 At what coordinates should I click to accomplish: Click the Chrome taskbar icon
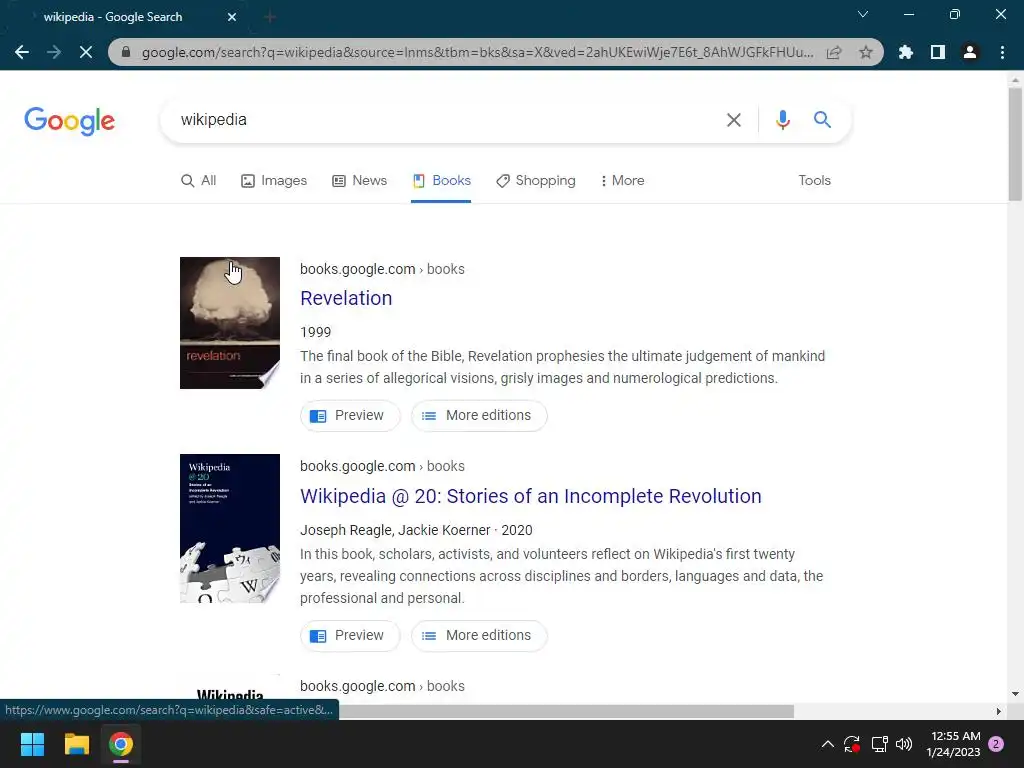[121, 744]
